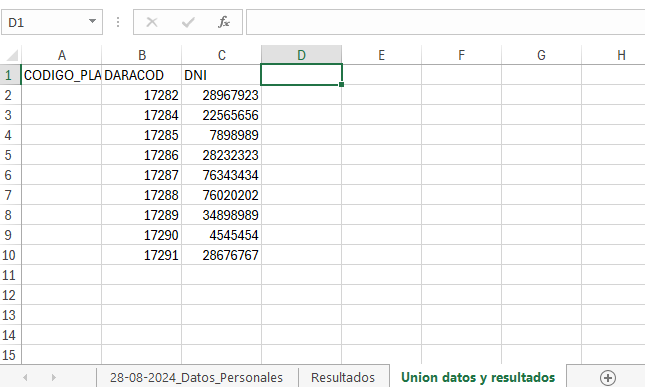Click cell containing DARACOD
Image resolution: width=645 pixels, height=387 pixels.
click(142, 75)
